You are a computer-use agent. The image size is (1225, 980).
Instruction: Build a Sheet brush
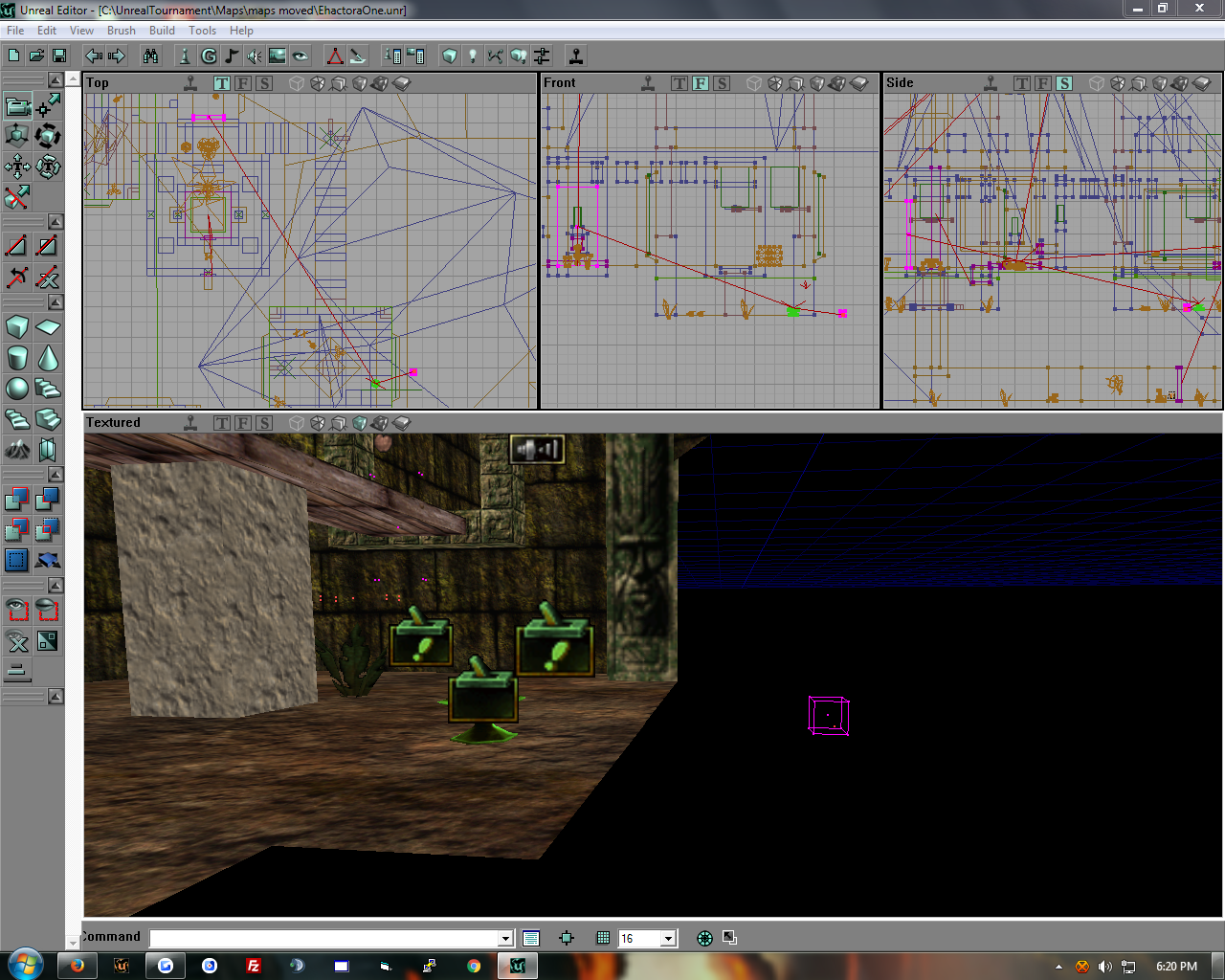click(48, 327)
